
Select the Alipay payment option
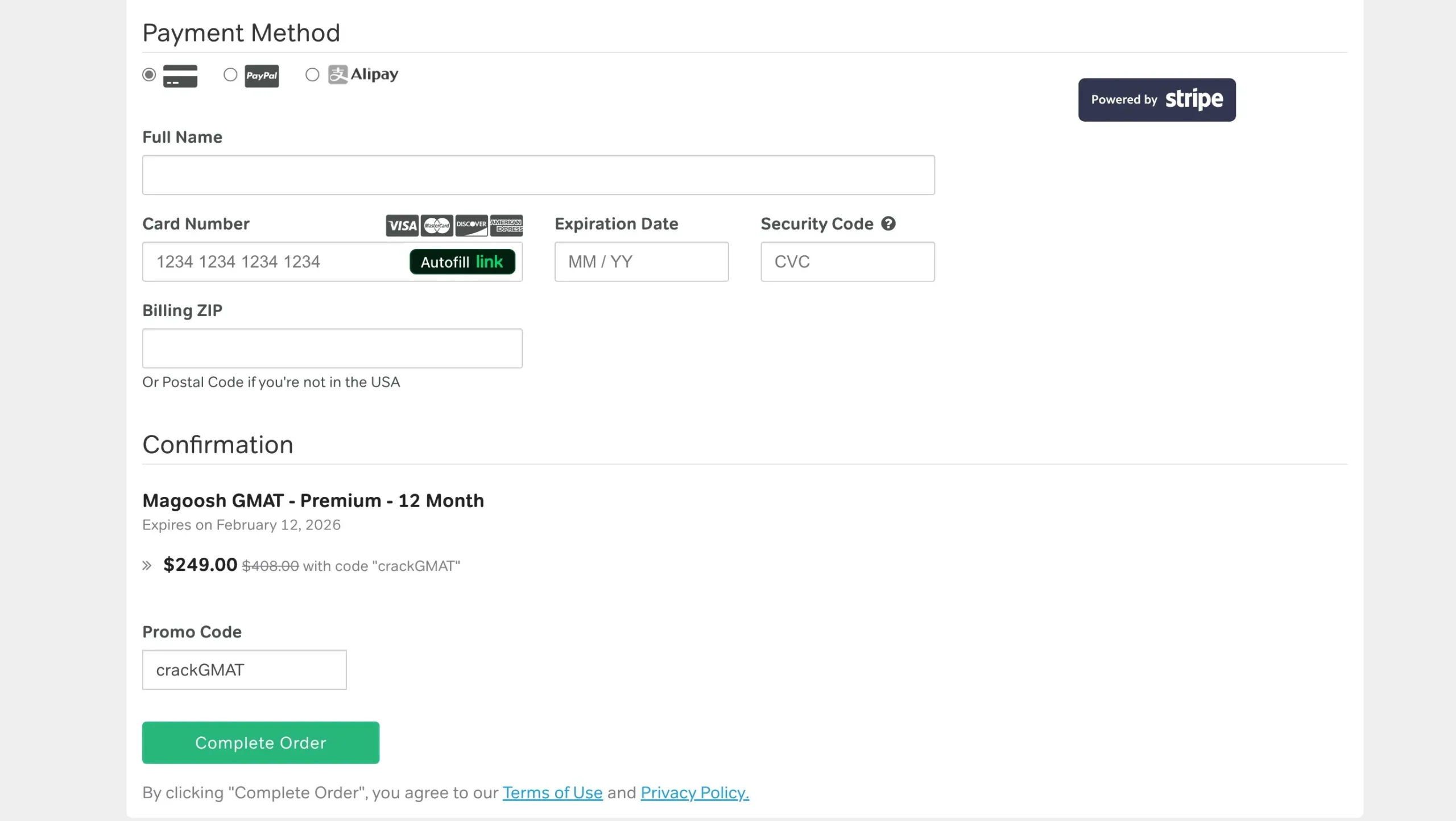point(312,74)
